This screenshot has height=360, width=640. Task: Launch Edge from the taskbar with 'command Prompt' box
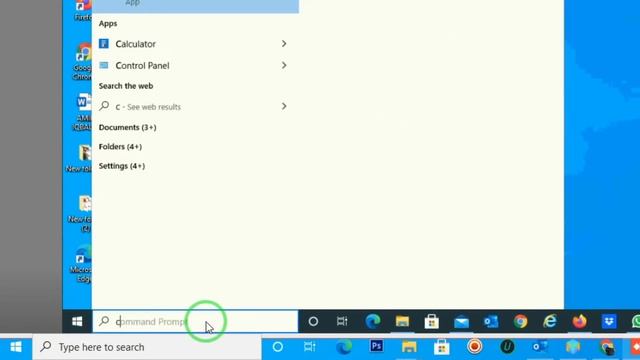pyautogui.click(x=372, y=322)
